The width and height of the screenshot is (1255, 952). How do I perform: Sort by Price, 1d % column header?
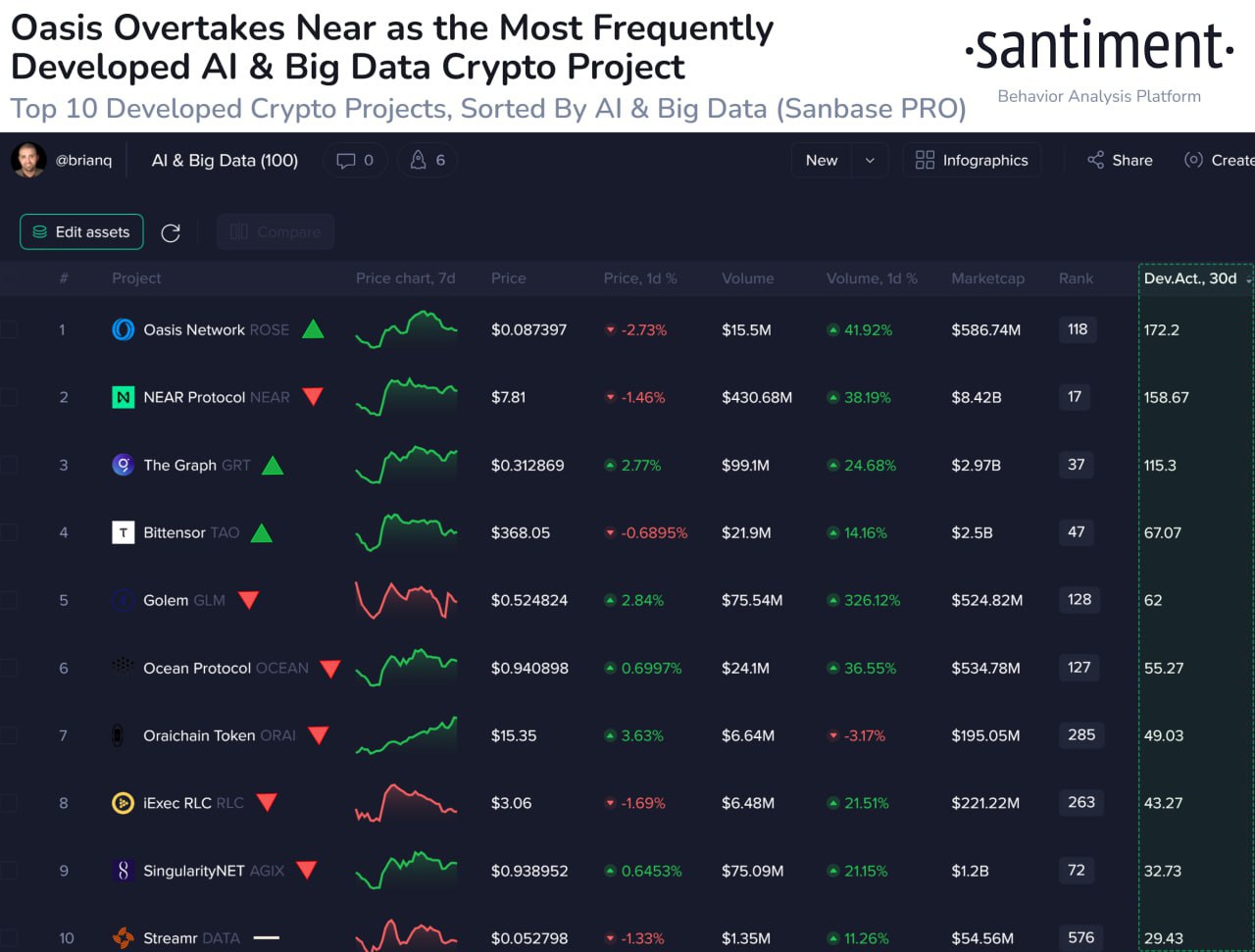point(639,278)
